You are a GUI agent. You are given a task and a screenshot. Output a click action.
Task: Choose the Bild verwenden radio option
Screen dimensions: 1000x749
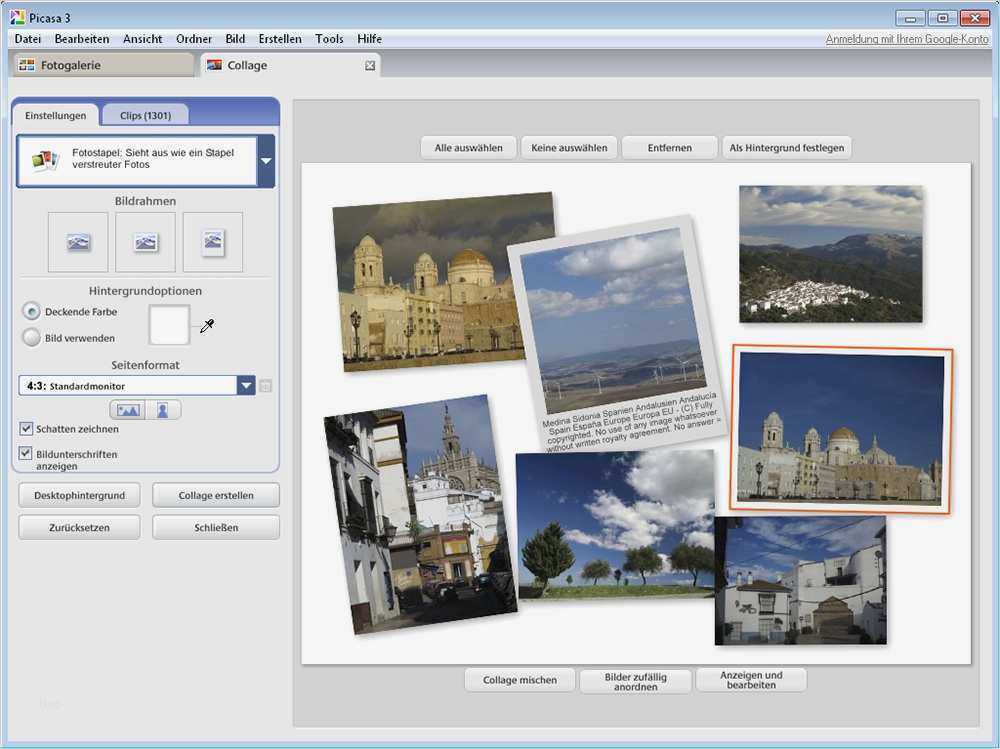32,338
